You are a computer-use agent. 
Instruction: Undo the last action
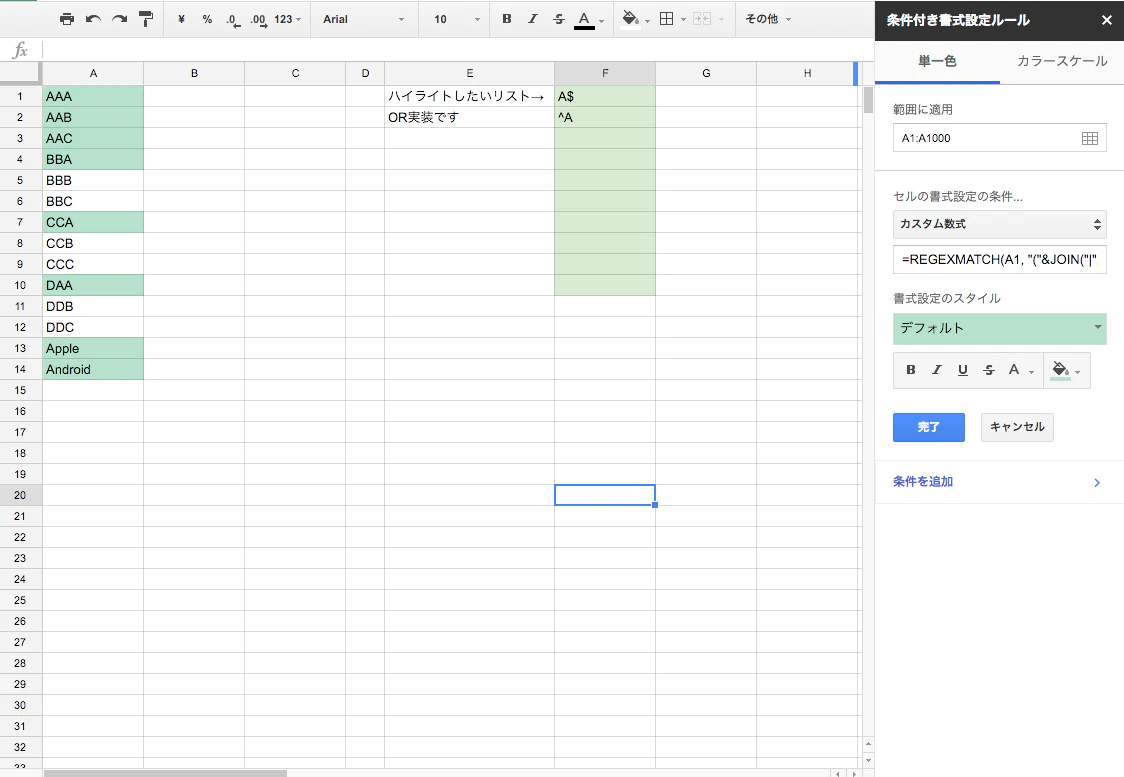[x=93, y=19]
